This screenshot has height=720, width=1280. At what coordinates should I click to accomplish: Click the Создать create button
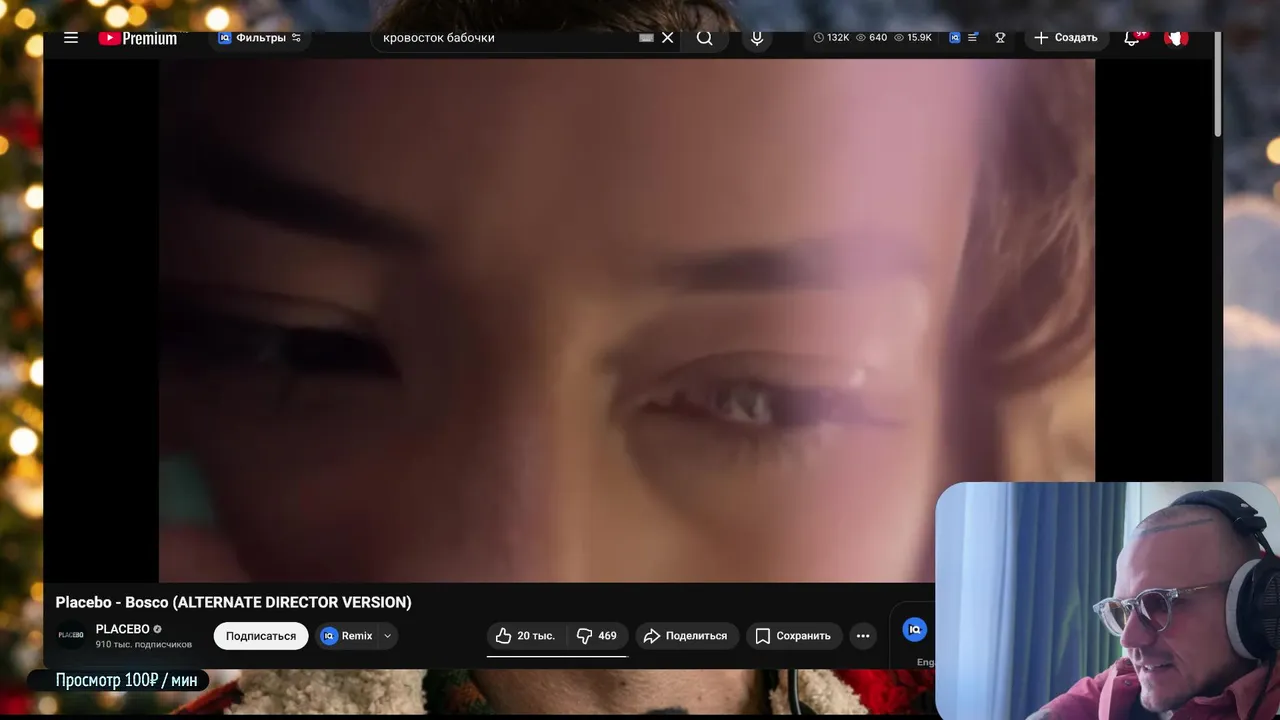click(x=1066, y=38)
